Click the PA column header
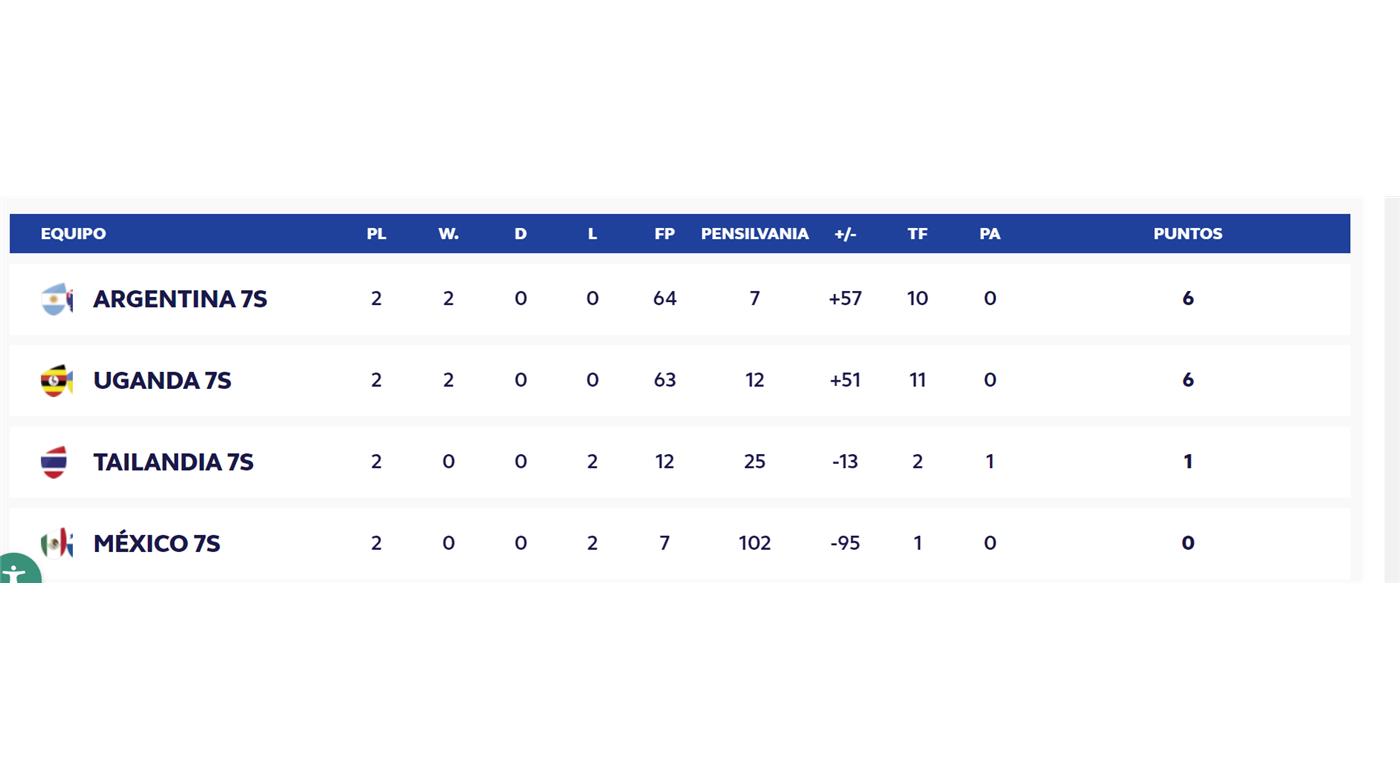 (989, 234)
